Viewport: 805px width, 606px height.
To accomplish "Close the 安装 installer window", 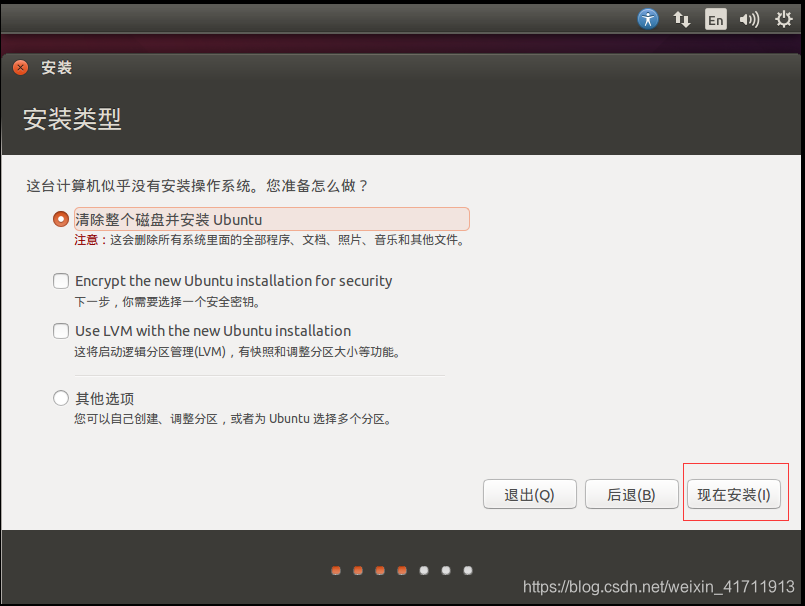I will 21,67.
